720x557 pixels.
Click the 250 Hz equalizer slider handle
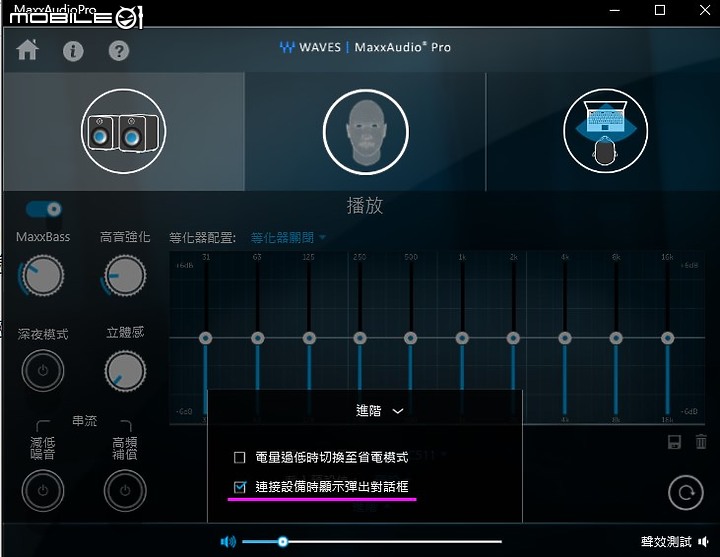click(x=360, y=338)
